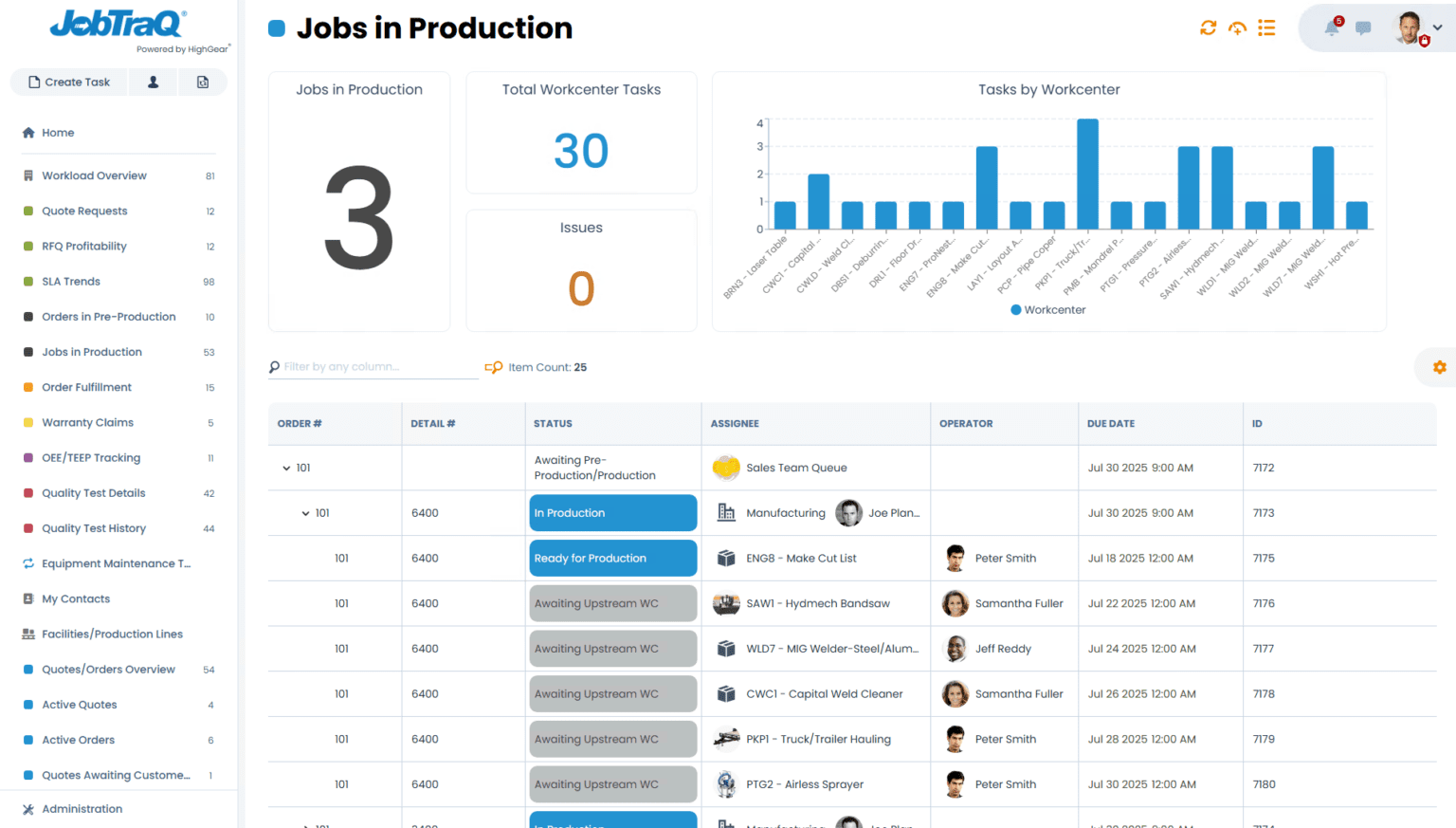The height and width of the screenshot is (828, 1456).
Task: Click the Due Date column header
Action: point(1111,424)
